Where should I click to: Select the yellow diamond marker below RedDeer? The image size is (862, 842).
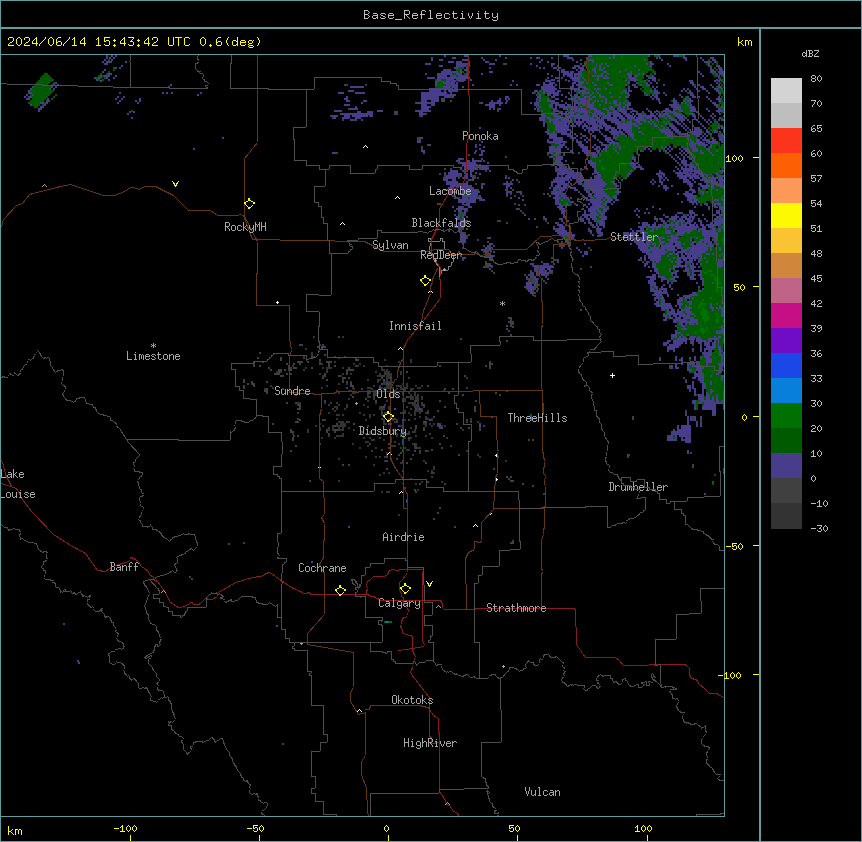click(x=425, y=281)
